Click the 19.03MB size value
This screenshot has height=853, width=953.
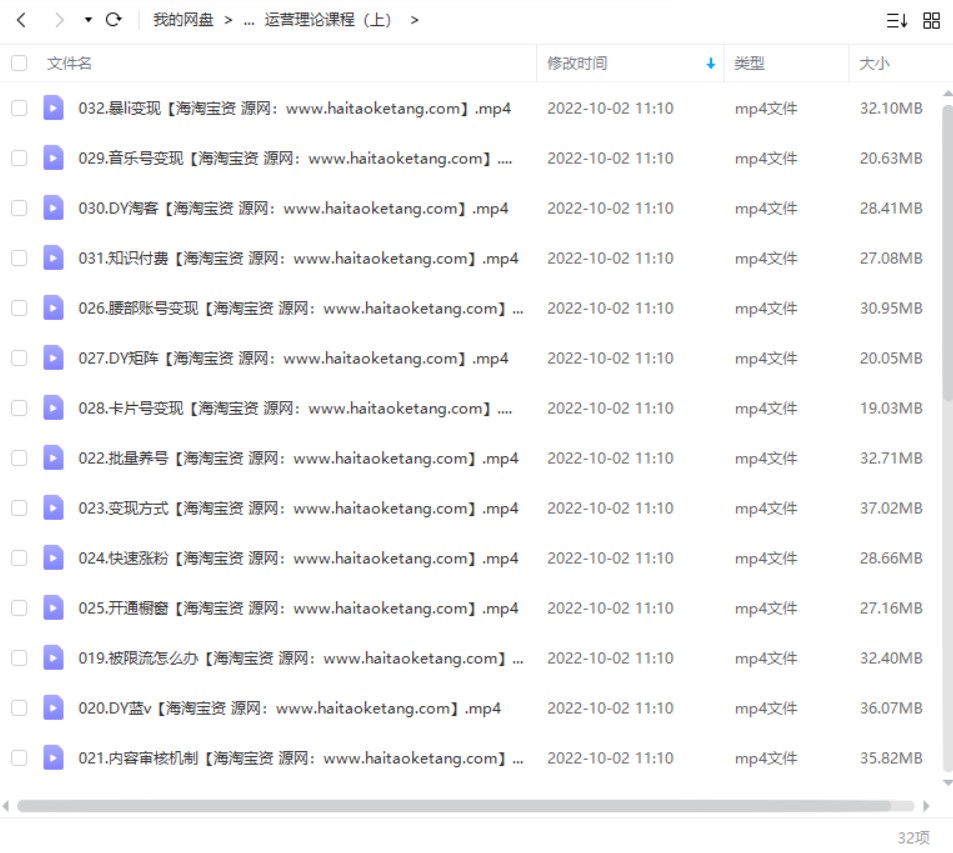pyautogui.click(x=891, y=408)
